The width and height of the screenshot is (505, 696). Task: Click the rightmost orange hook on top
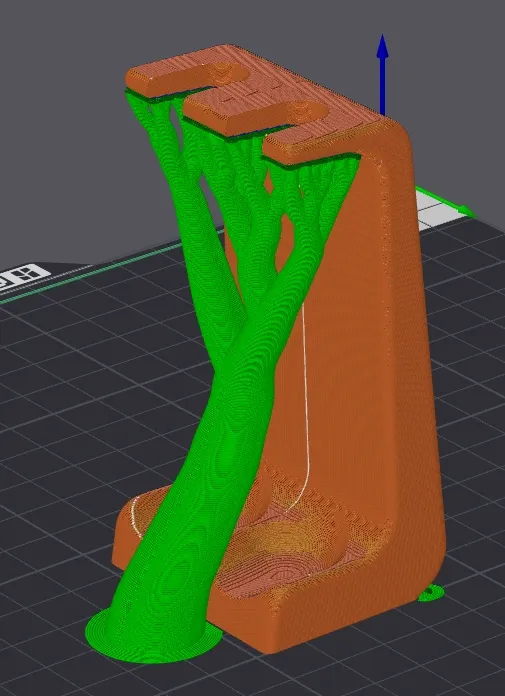(311, 144)
